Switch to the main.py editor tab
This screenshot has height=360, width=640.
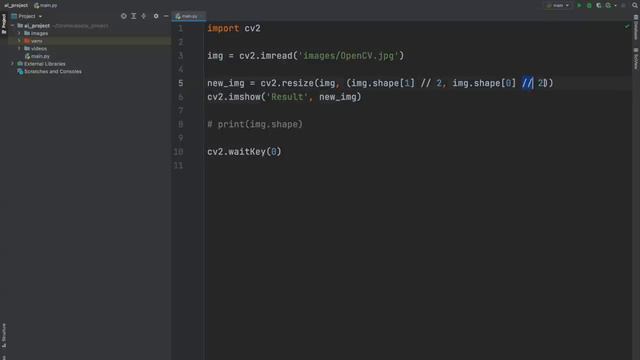coord(188,16)
